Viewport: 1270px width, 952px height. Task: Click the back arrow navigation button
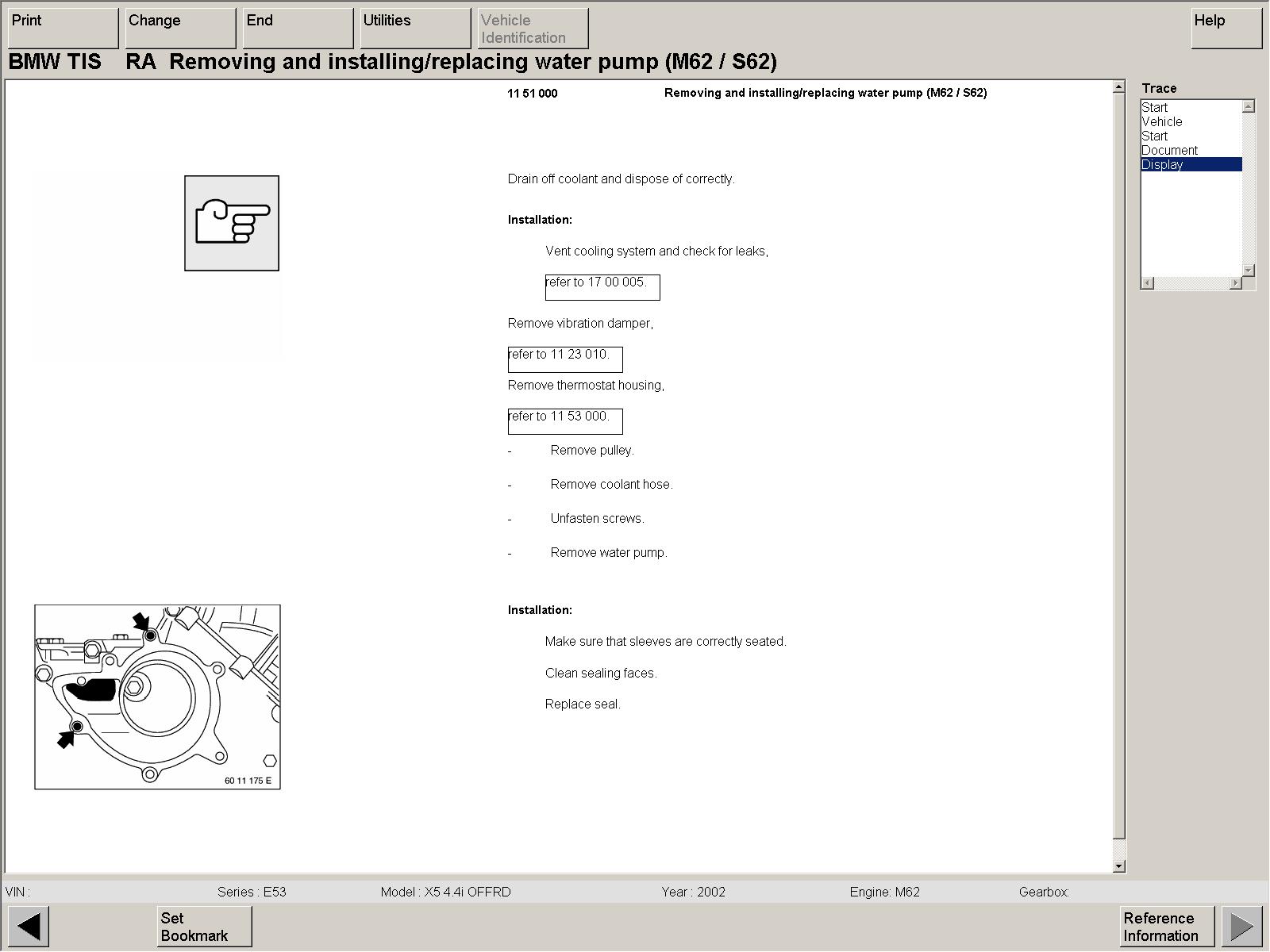29,926
